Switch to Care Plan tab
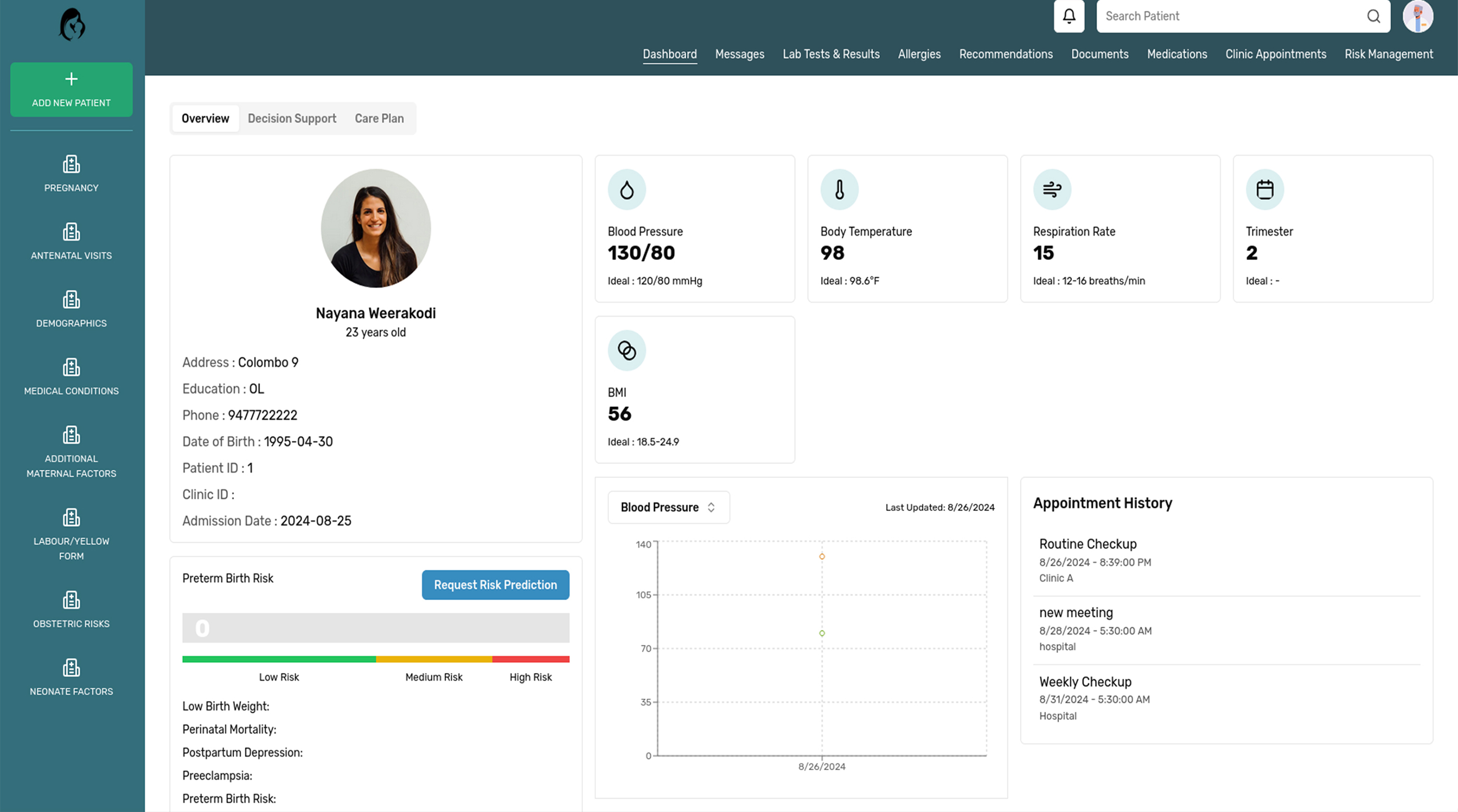Screen dimensions: 1458x812 379,118
